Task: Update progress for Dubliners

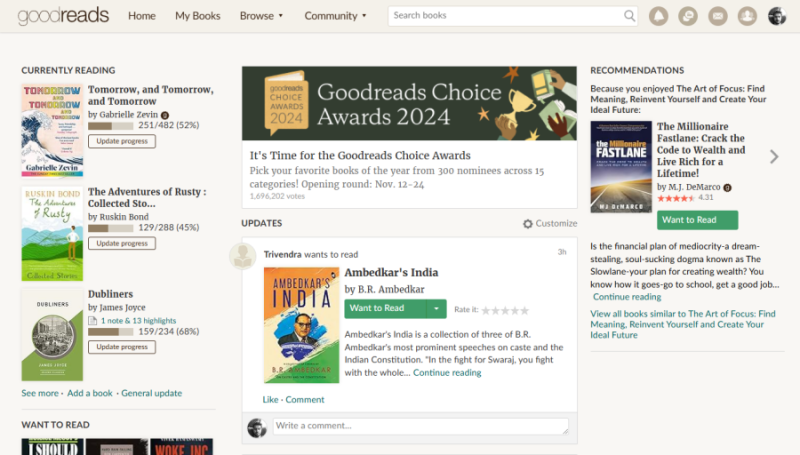Action: pyautogui.click(x=122, y=347)
